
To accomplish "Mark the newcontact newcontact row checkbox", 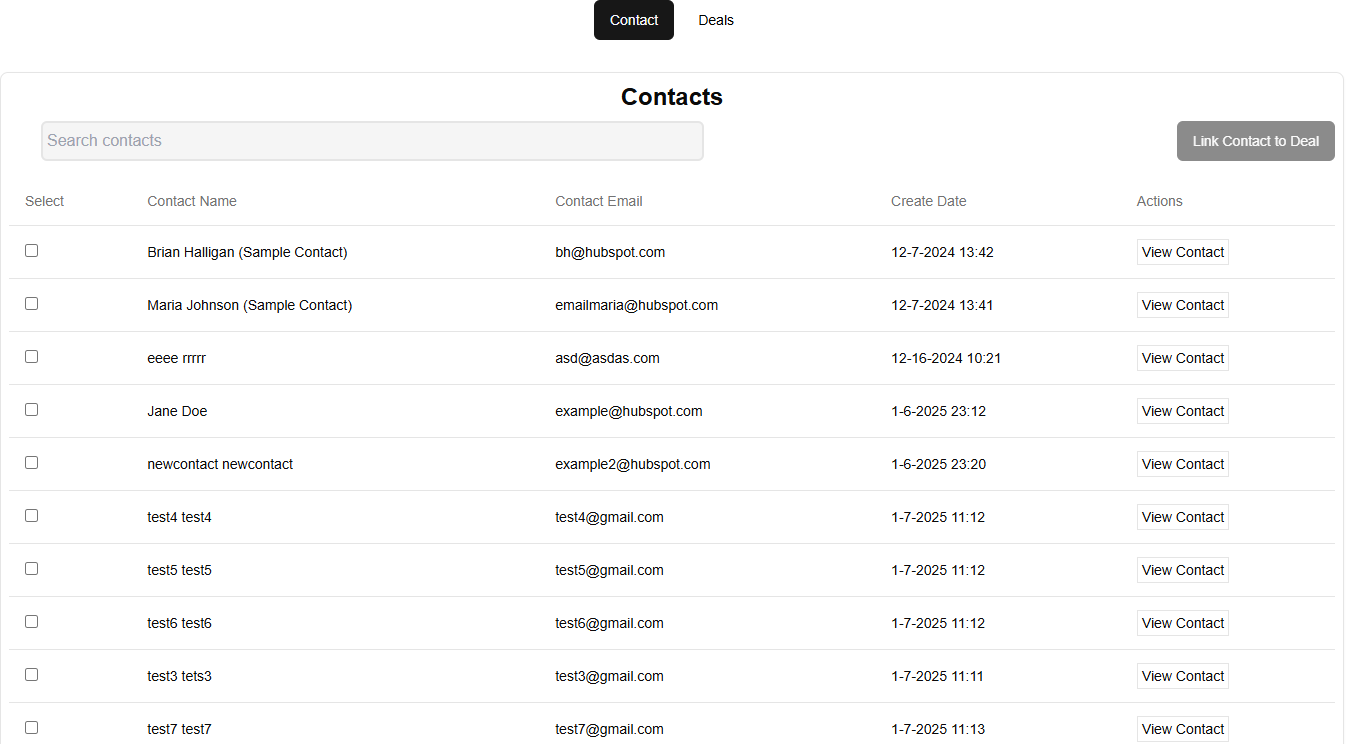I will [x=32, y=463].
